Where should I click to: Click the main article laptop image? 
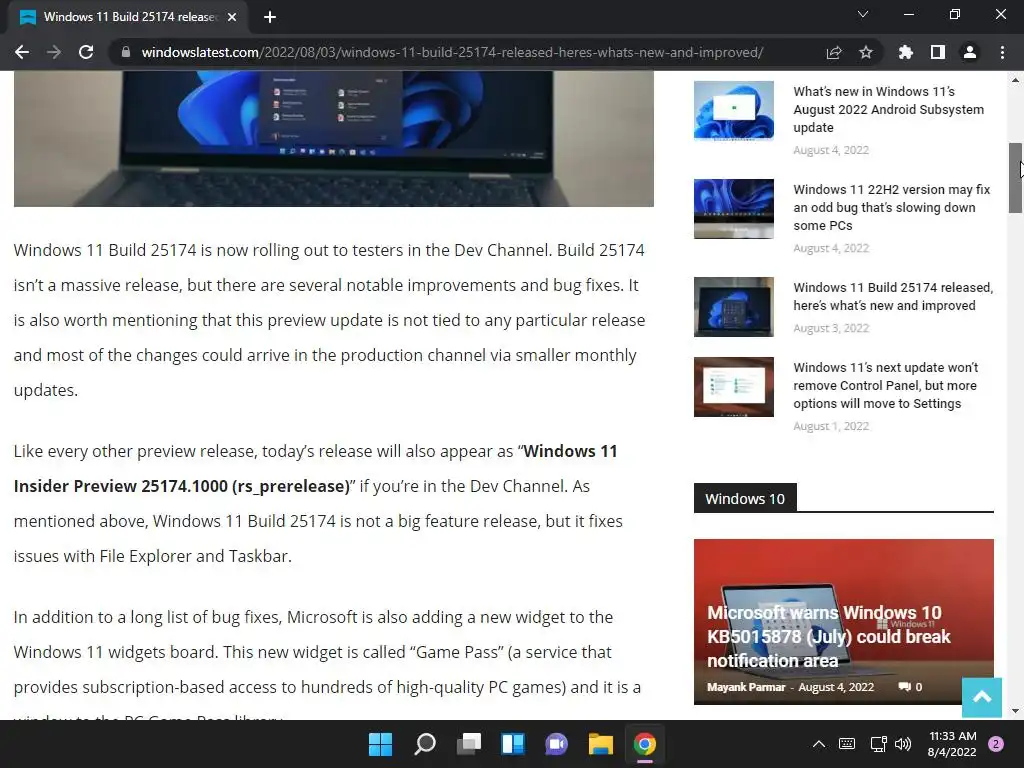[334, 138]
